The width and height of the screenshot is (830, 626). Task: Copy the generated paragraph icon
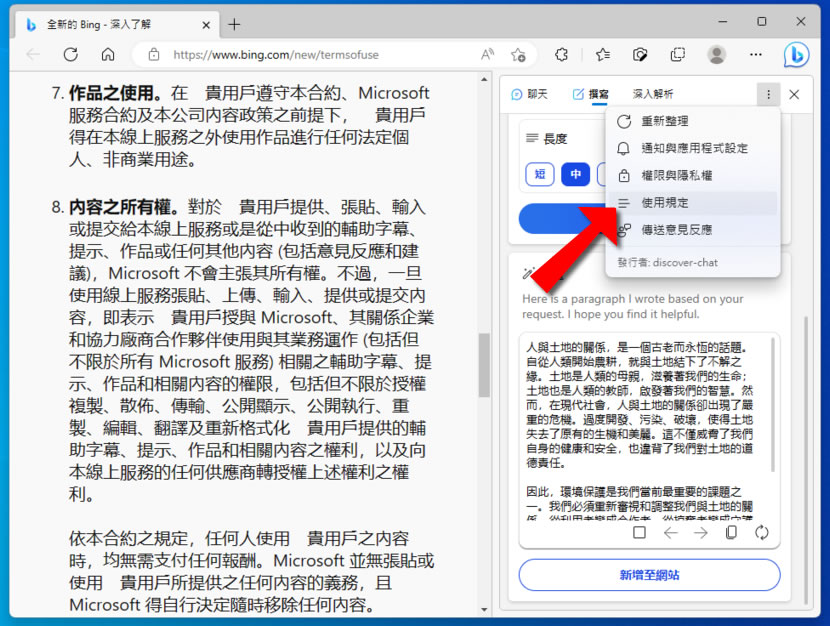tap(732, 532)
